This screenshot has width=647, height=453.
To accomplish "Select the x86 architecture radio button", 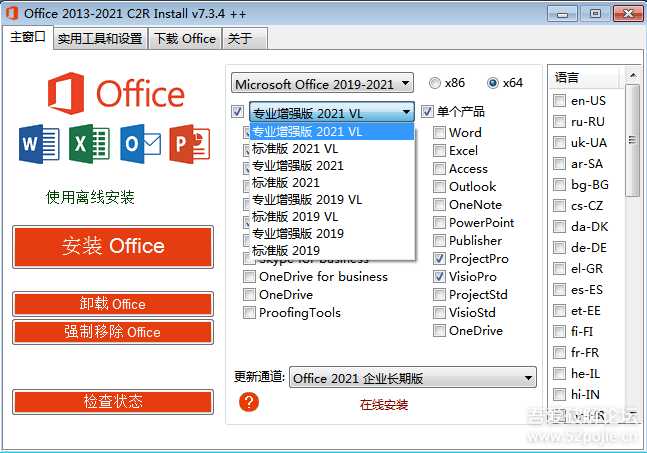I will [434, 83].
